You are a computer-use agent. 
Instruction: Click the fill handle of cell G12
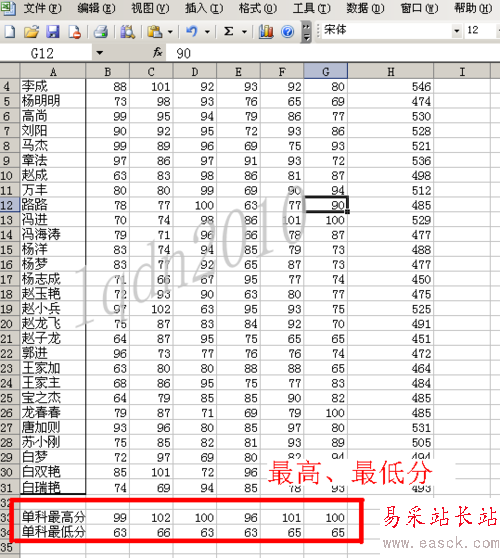click(x=347, y=212)
